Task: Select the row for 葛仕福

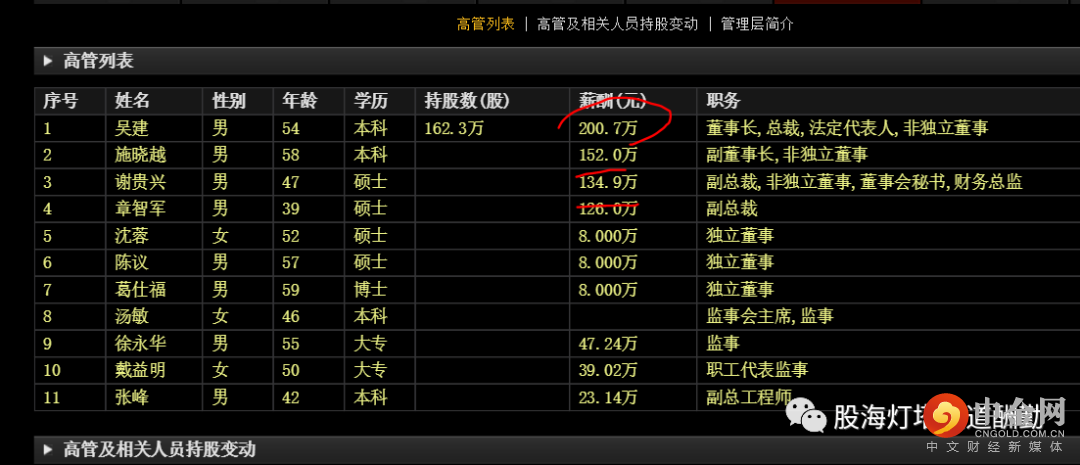Action: coord(557,289)
